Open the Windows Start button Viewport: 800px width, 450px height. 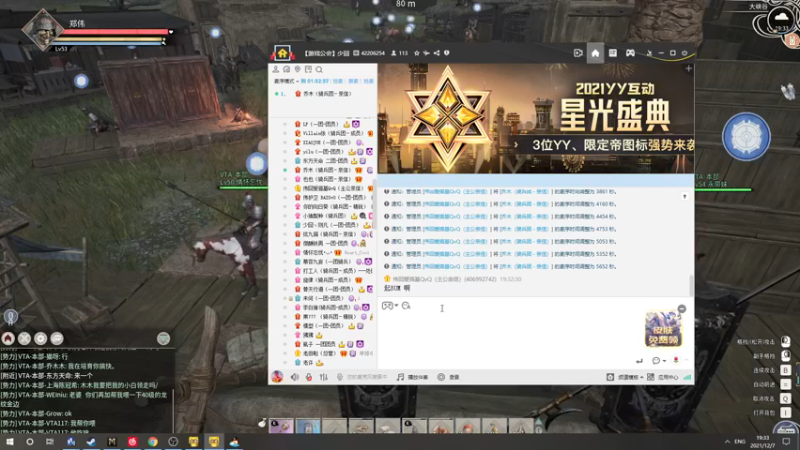tap(10, 441)
